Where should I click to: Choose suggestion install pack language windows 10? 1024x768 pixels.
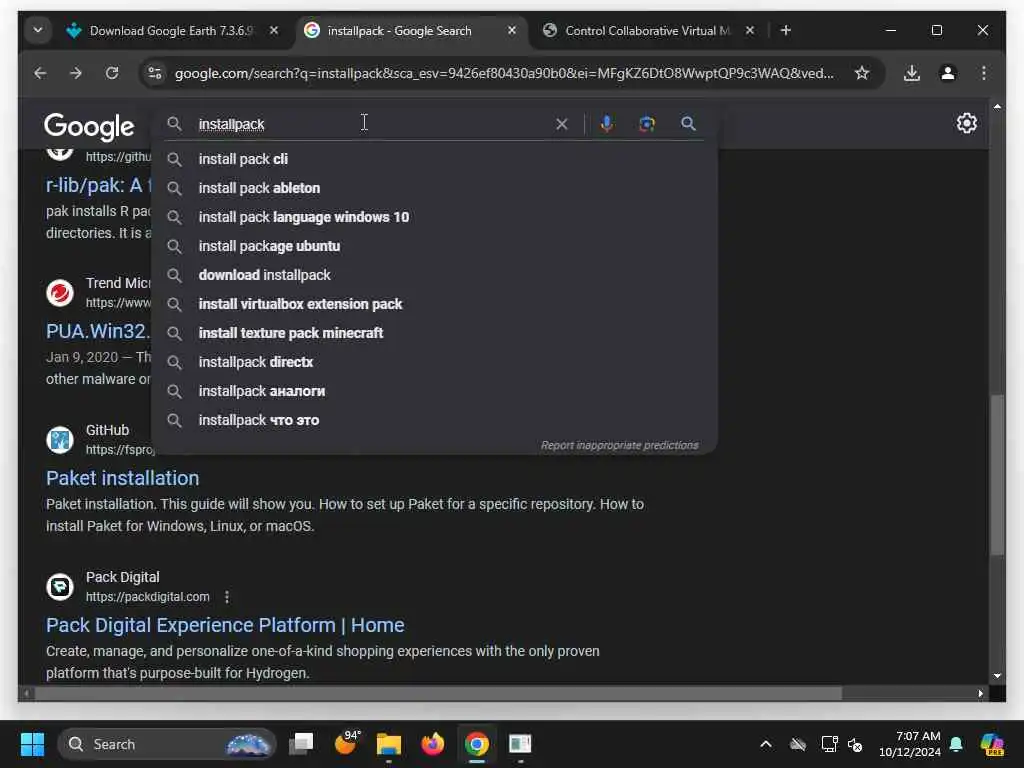(434, 217)
